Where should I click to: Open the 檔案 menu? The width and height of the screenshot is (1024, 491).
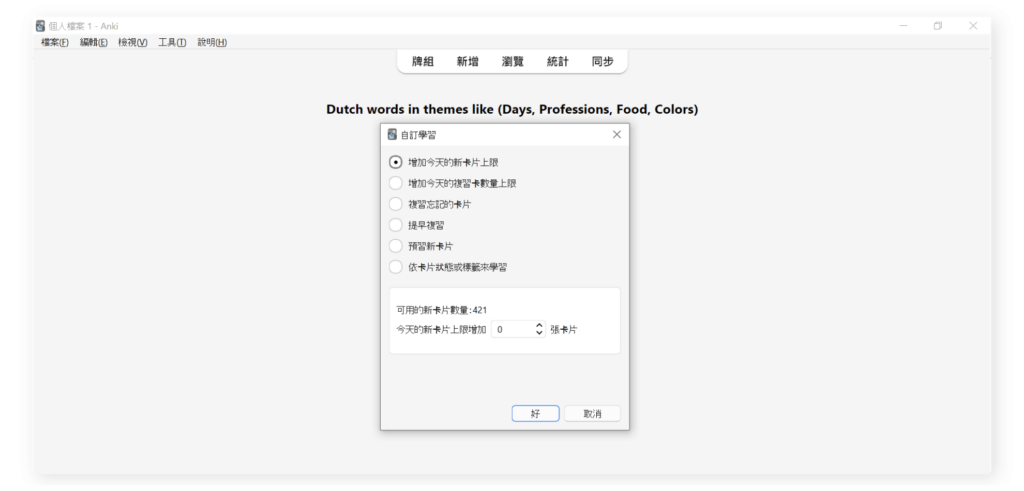56,41
